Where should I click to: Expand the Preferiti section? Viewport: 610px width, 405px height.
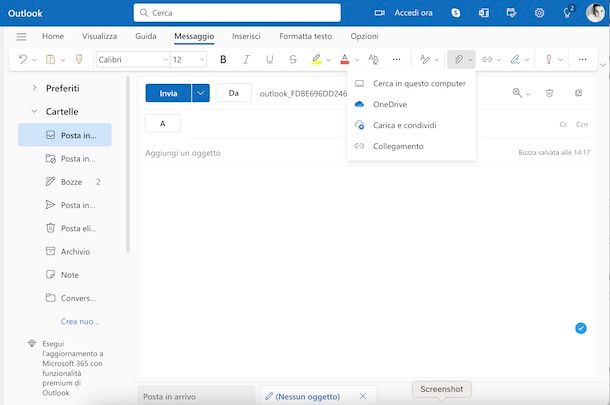tap(34, 88)
